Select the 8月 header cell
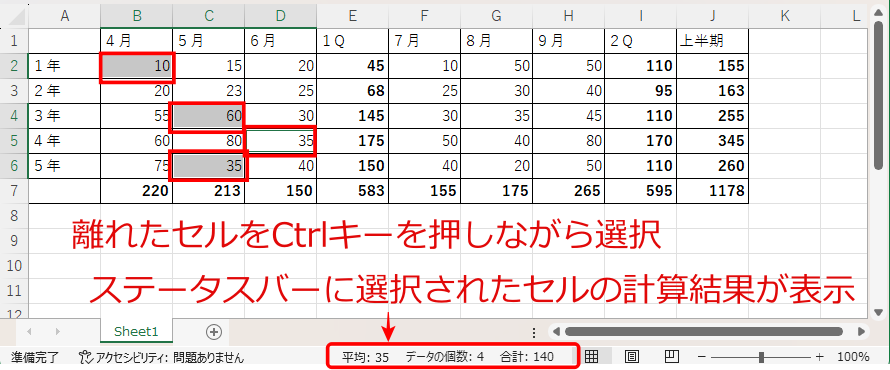This screenshot has width=890, height=370. (497, 41)
